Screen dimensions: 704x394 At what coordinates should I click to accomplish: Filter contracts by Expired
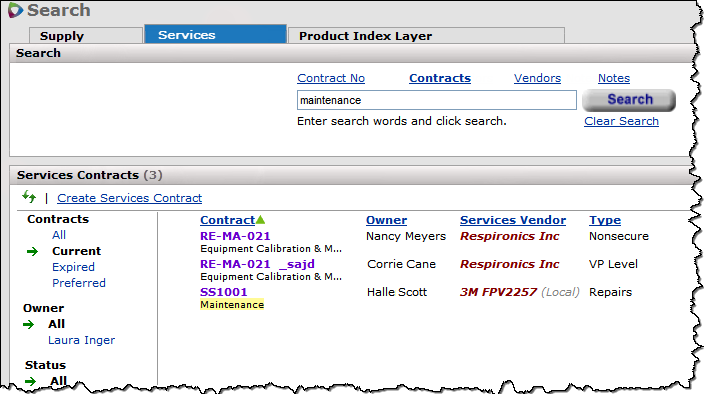(73, 267)
